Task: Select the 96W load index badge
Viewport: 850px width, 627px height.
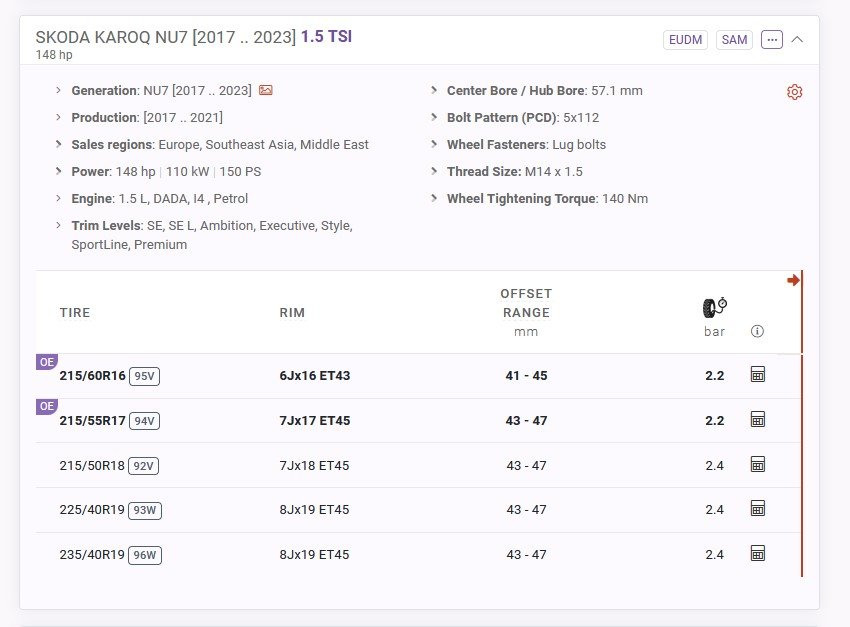Action: 145,555
